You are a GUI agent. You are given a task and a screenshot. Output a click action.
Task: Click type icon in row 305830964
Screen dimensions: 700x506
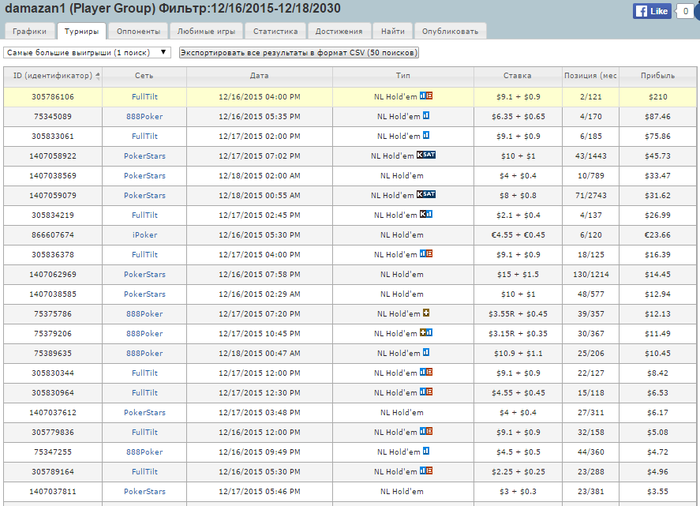click(x=426, y=392)
